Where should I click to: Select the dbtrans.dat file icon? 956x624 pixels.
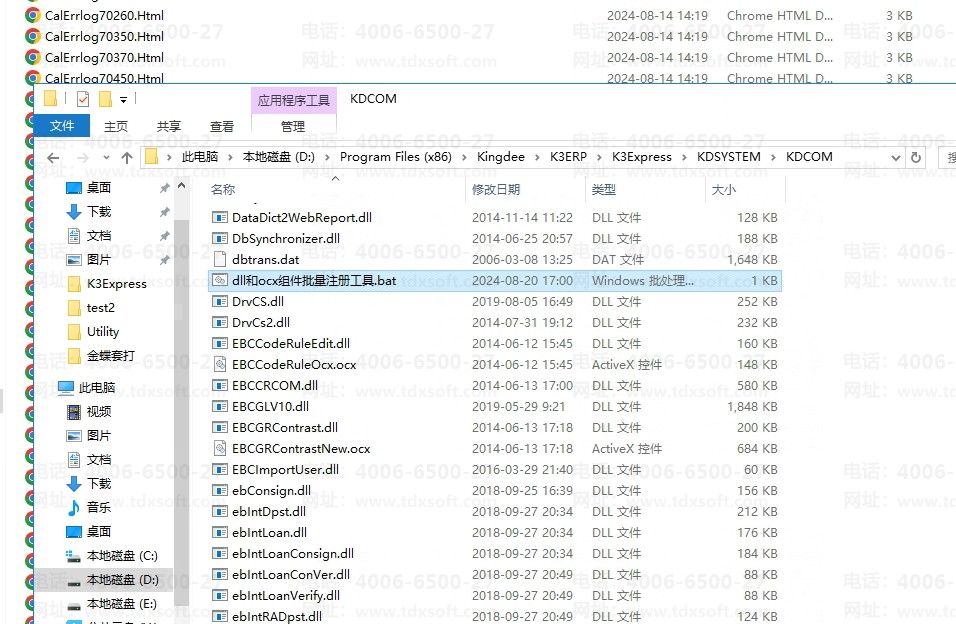(x=221, y=260)
